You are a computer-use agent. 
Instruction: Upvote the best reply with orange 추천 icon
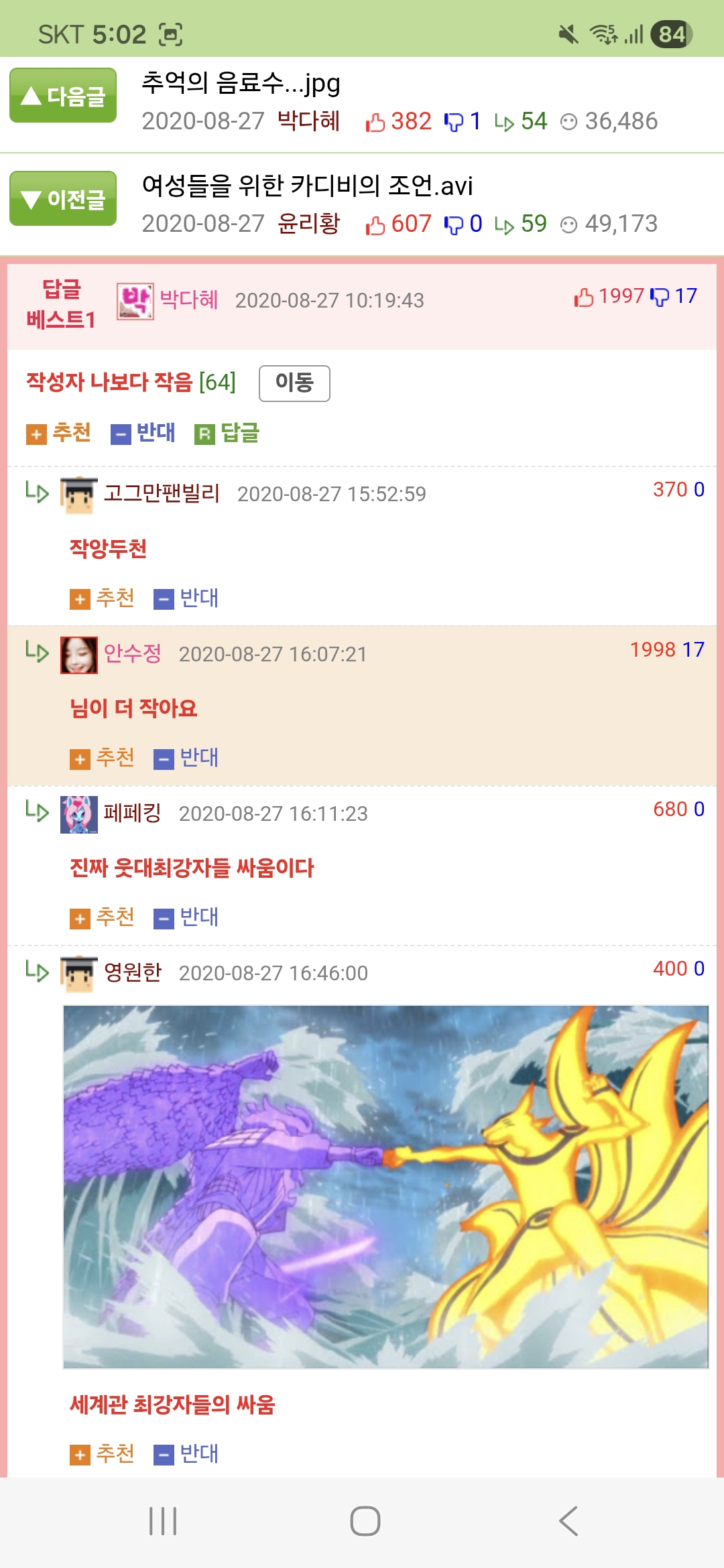(x=58, y=434)
